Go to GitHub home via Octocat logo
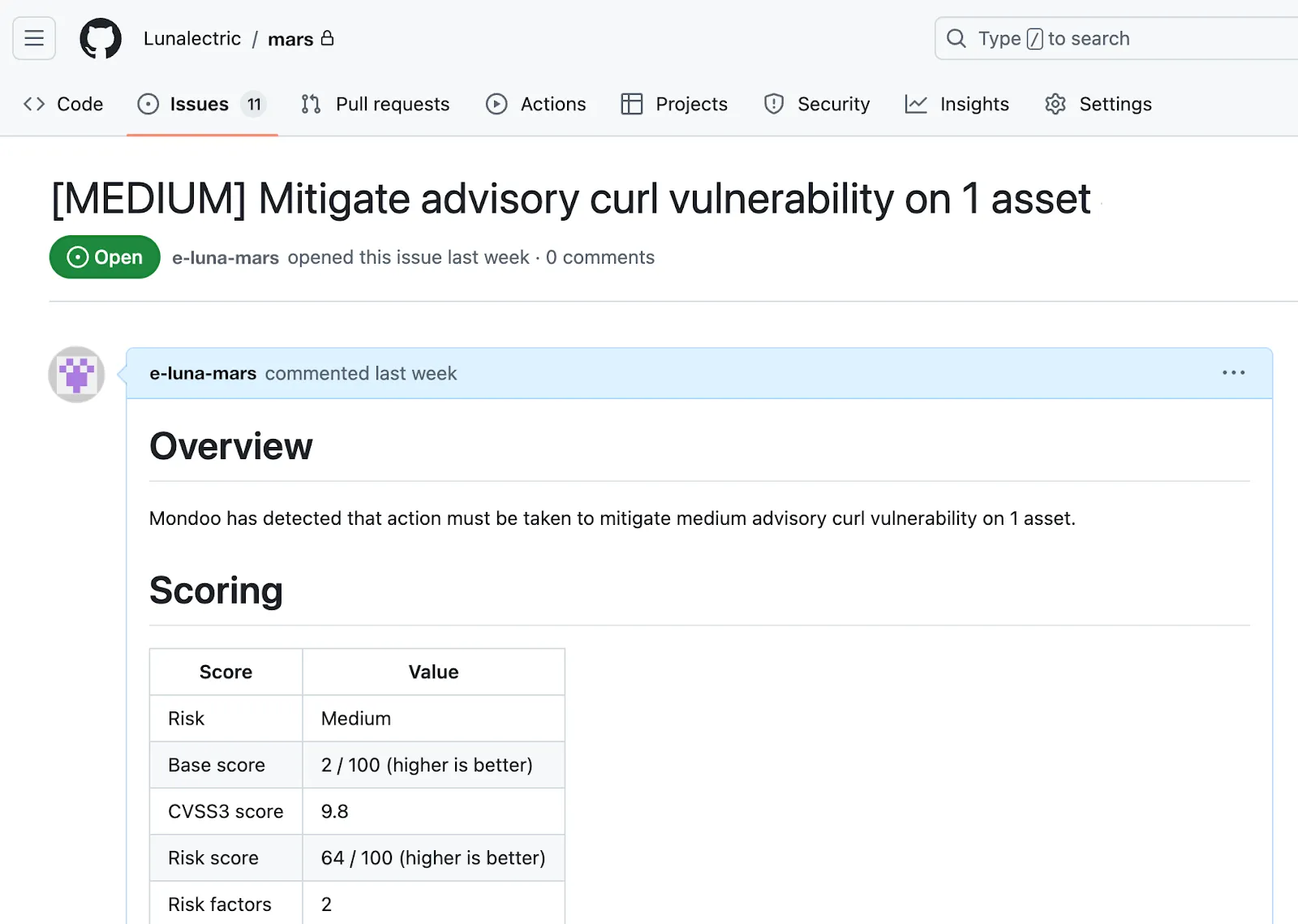1298x924 pixels. [101, 38]
